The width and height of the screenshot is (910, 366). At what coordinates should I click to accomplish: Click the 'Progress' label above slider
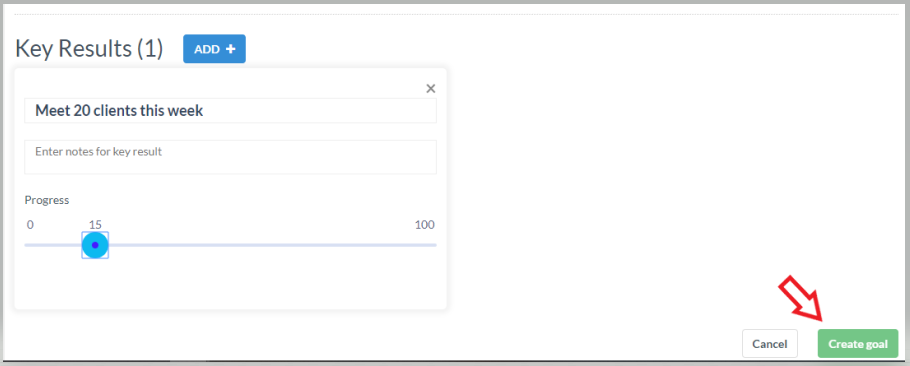(47, 201)
